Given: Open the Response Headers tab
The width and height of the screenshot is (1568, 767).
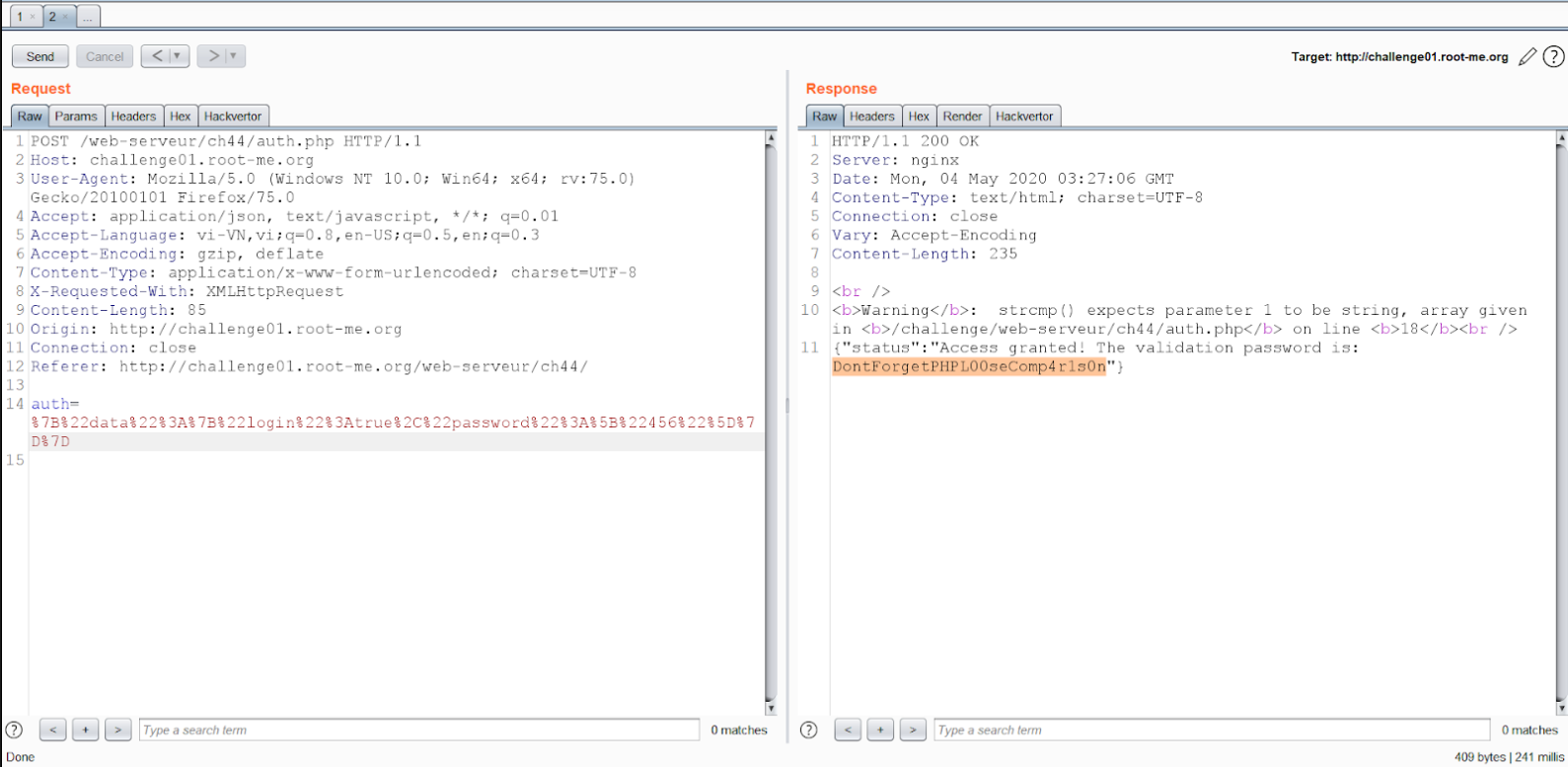Looking at the screenshot, I should [872, 116].
